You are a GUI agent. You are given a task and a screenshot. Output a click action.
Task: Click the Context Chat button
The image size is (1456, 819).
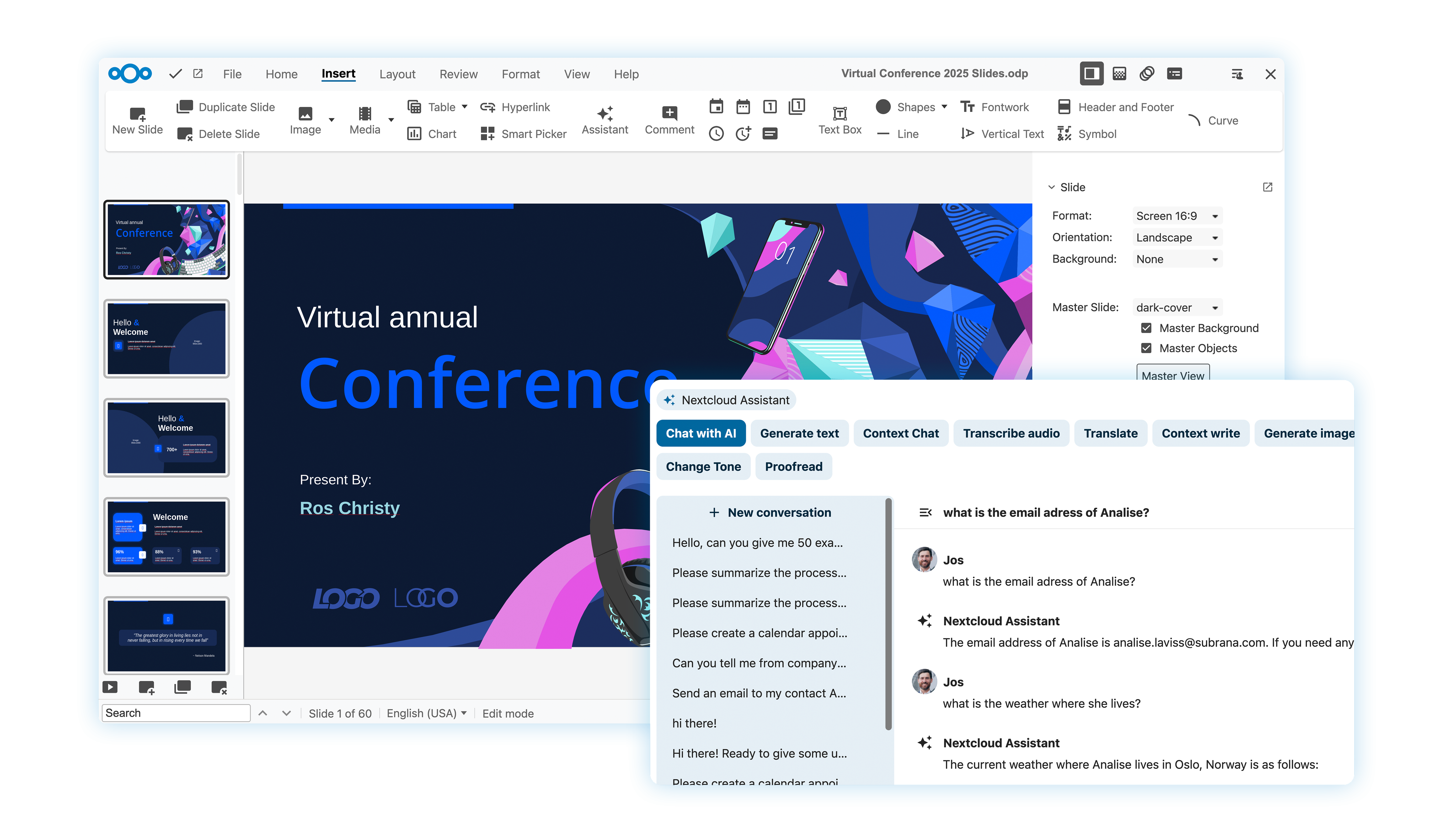pyautogui.click(x=901, y=434)
